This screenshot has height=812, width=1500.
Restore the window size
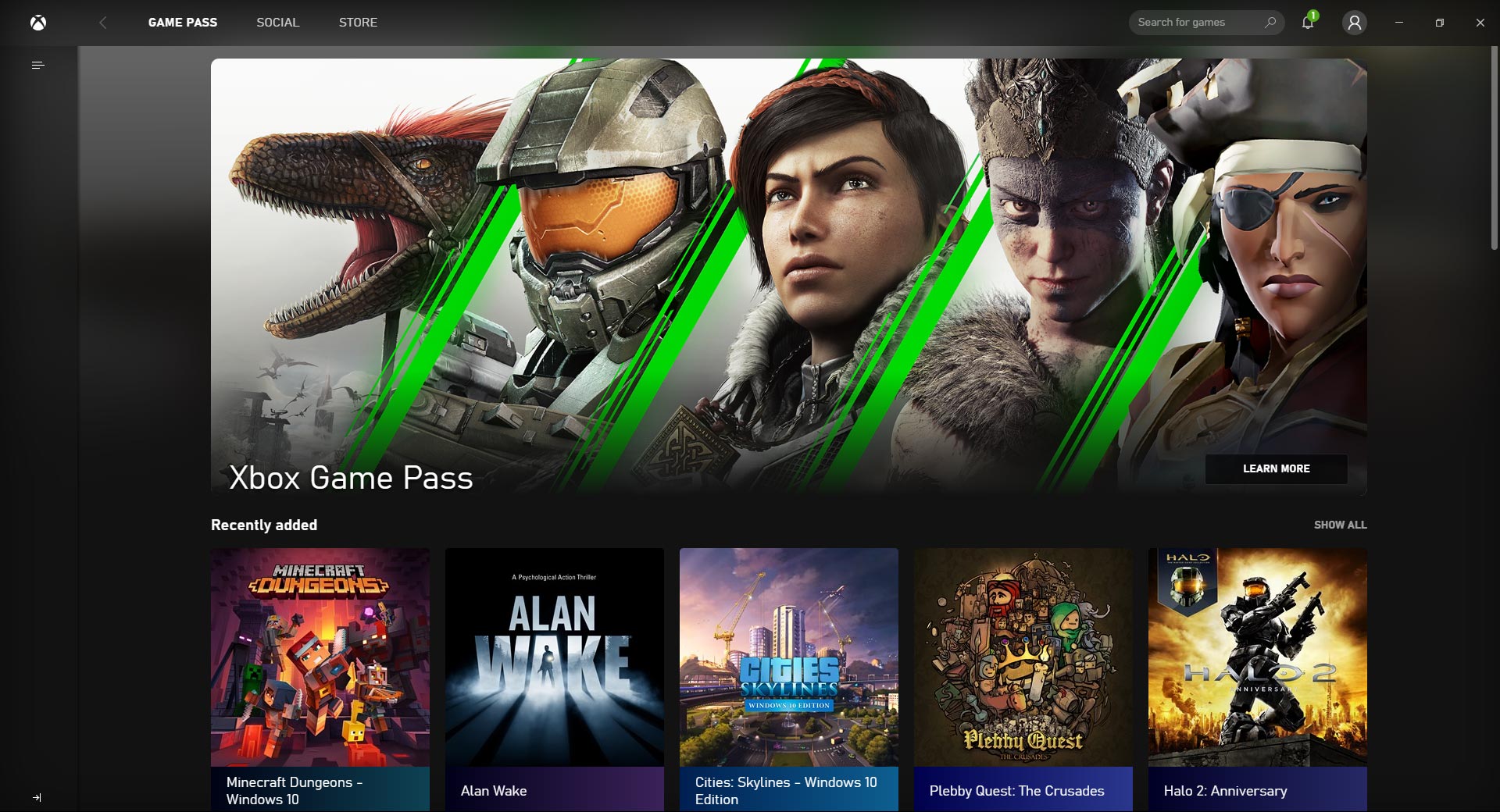(1439, 23)
